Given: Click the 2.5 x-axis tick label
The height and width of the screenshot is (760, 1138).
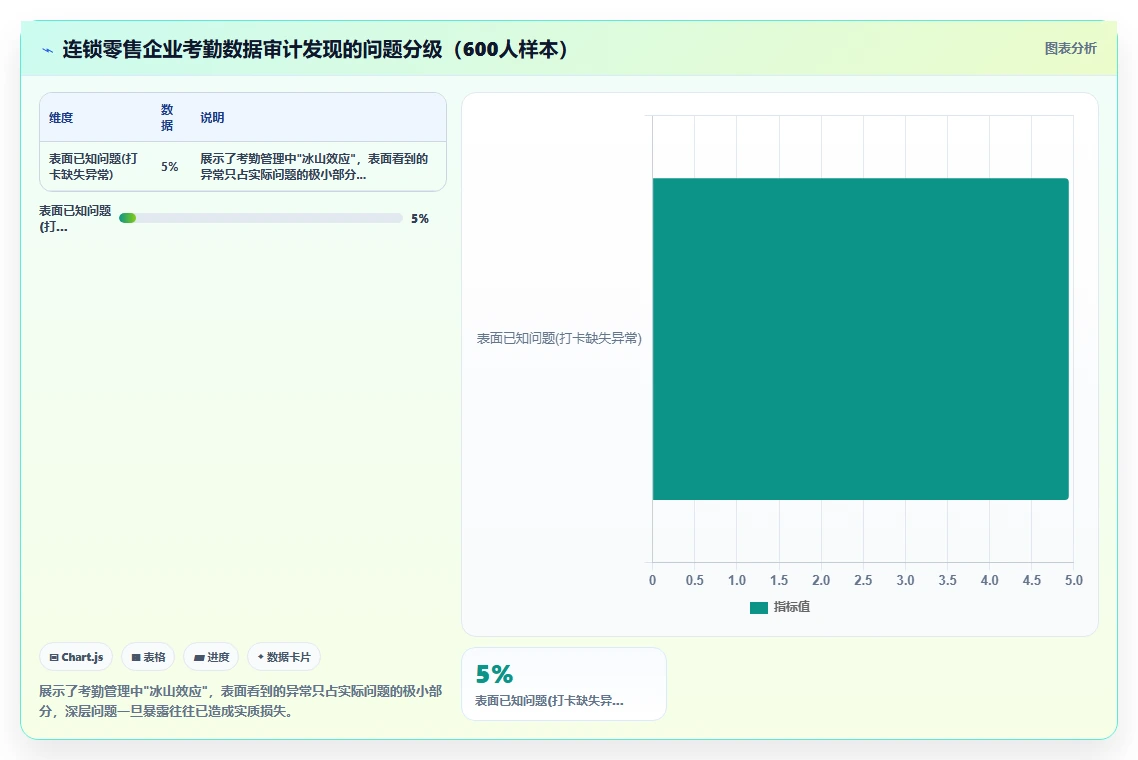Looking at the screenshot, I should click(863, 581).
